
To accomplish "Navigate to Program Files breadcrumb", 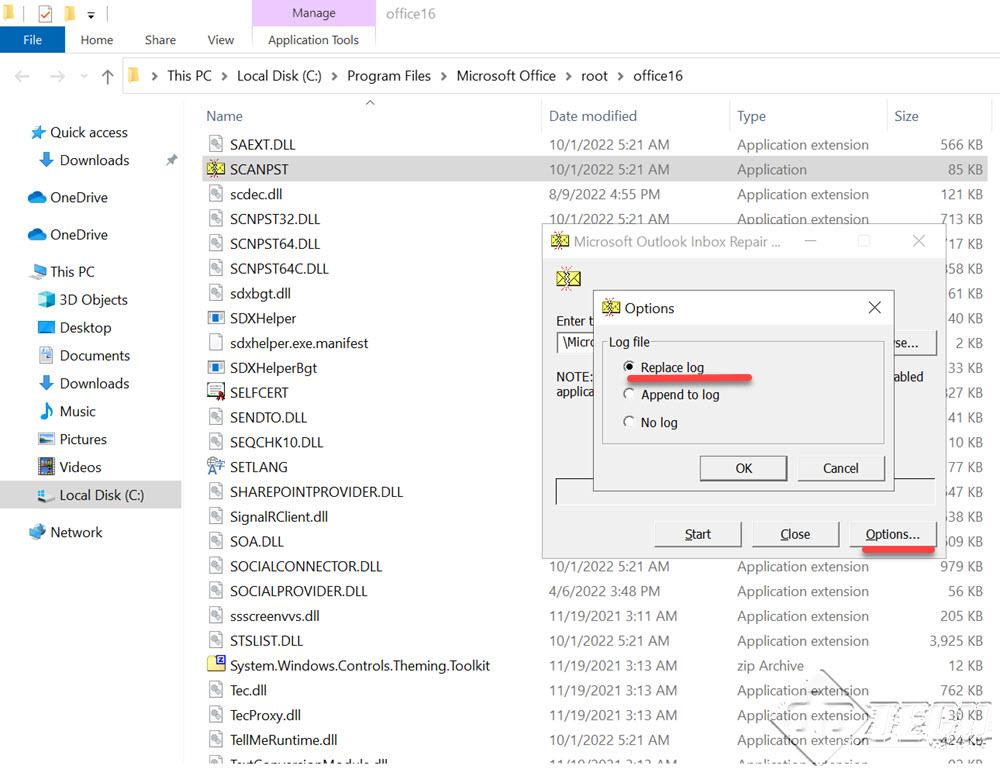I will point(389,76).
